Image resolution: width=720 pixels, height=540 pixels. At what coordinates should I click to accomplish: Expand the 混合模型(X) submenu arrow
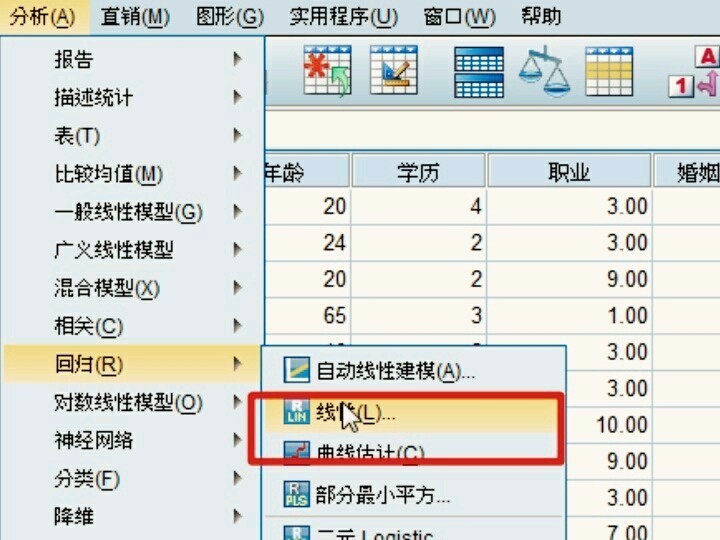(x=237, y=287)
